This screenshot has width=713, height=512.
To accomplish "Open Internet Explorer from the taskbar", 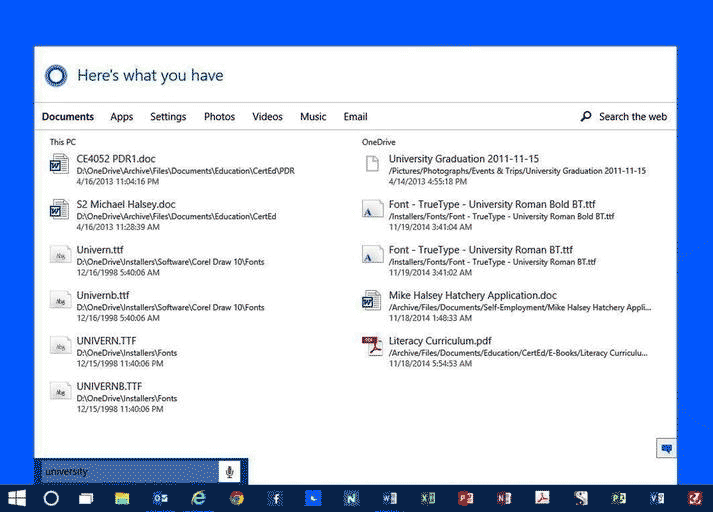I will 198,497.
